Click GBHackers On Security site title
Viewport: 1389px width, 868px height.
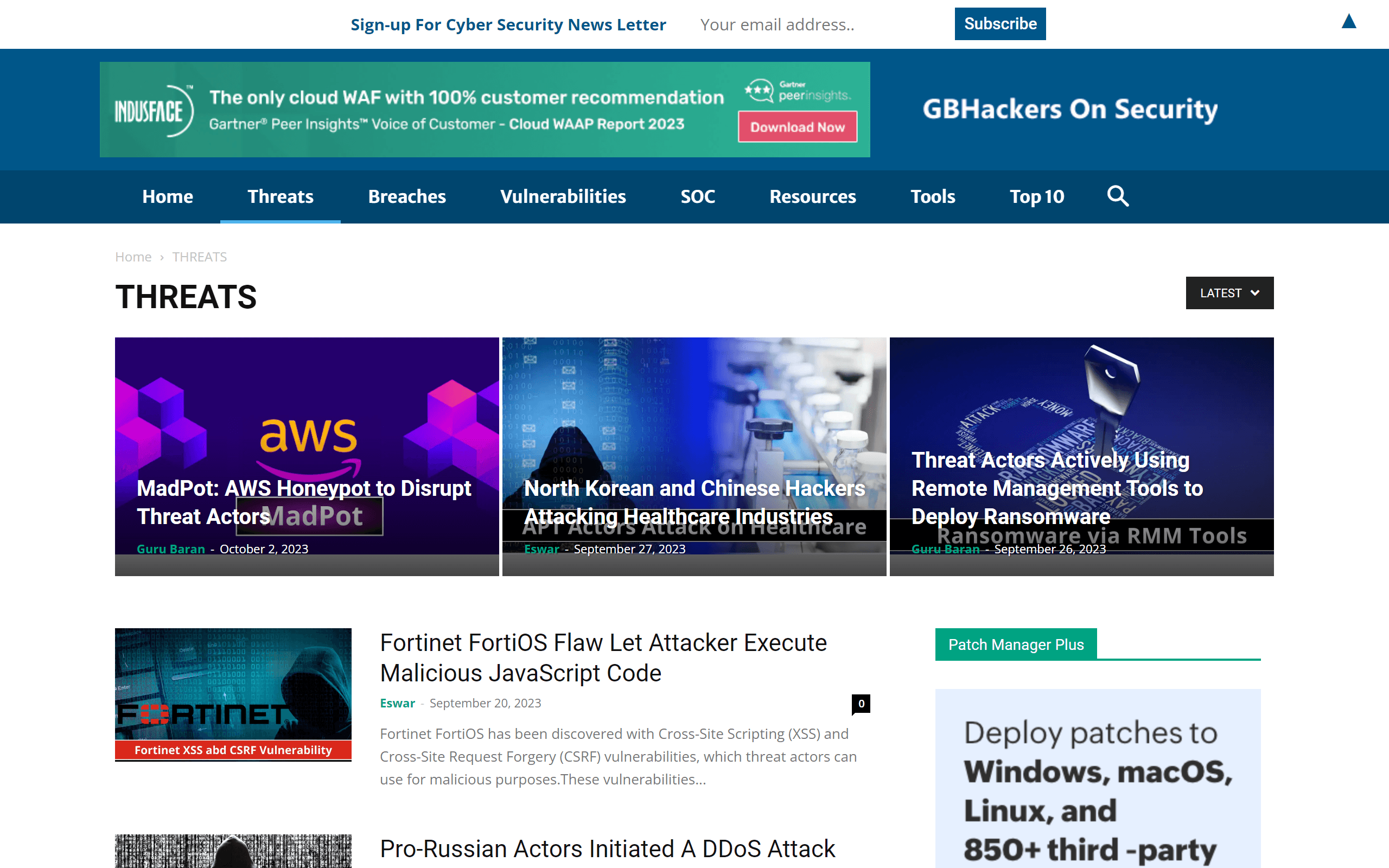click(x=1069, y=109)
